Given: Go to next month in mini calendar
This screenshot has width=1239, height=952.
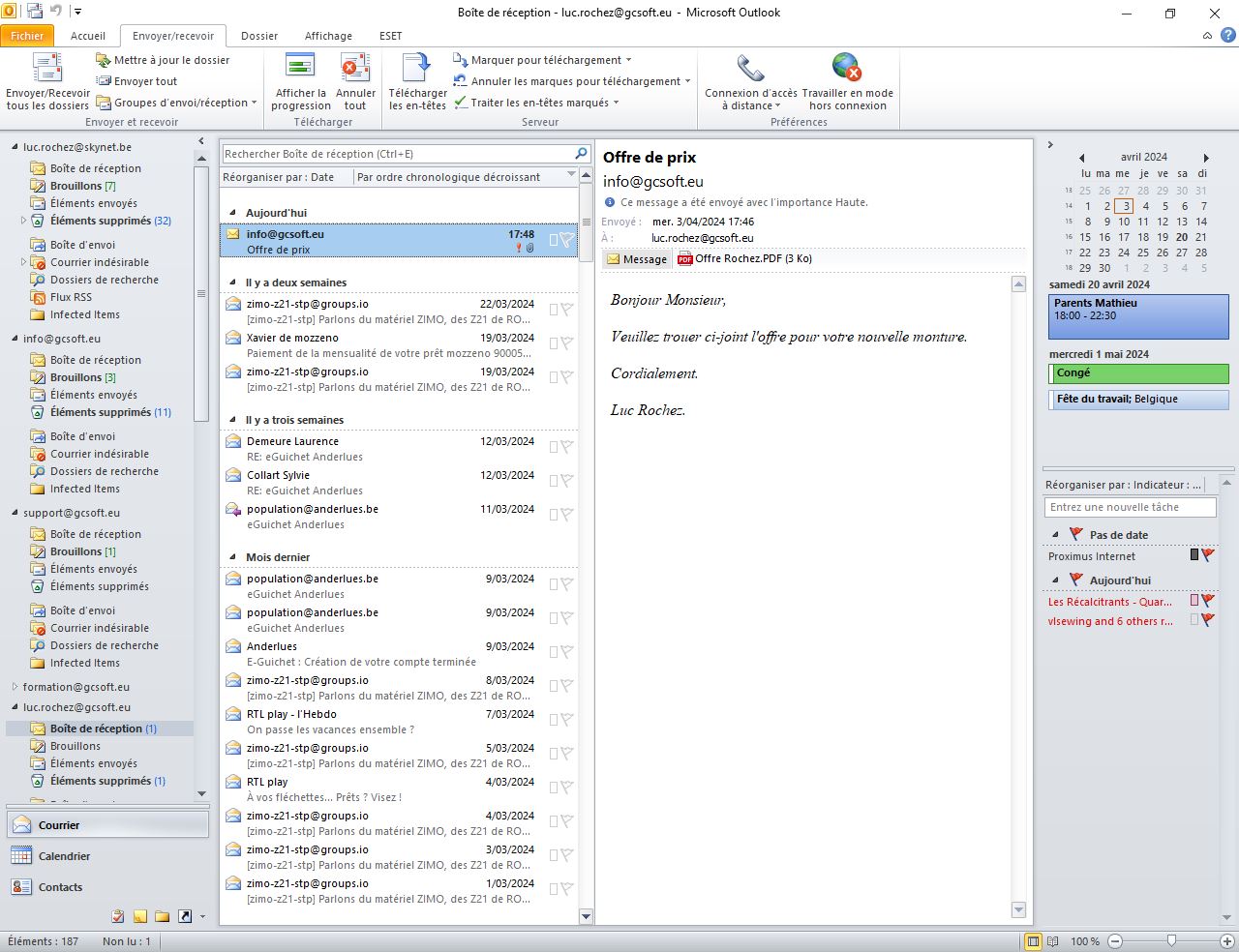Looking at the screenshot, I should (x=1206, y=158).
